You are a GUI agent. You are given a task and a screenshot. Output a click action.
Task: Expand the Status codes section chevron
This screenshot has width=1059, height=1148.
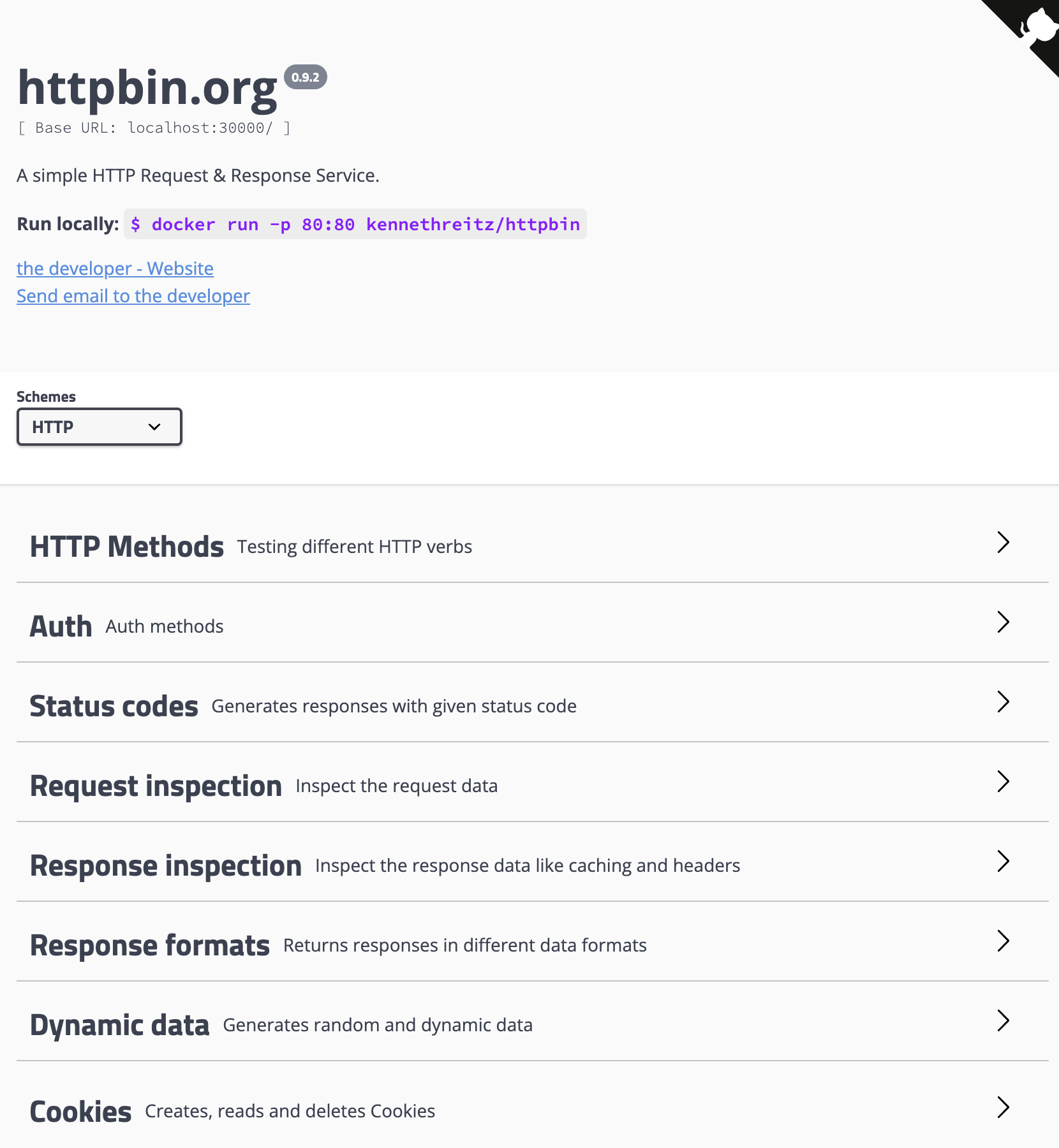(1003, 702)
